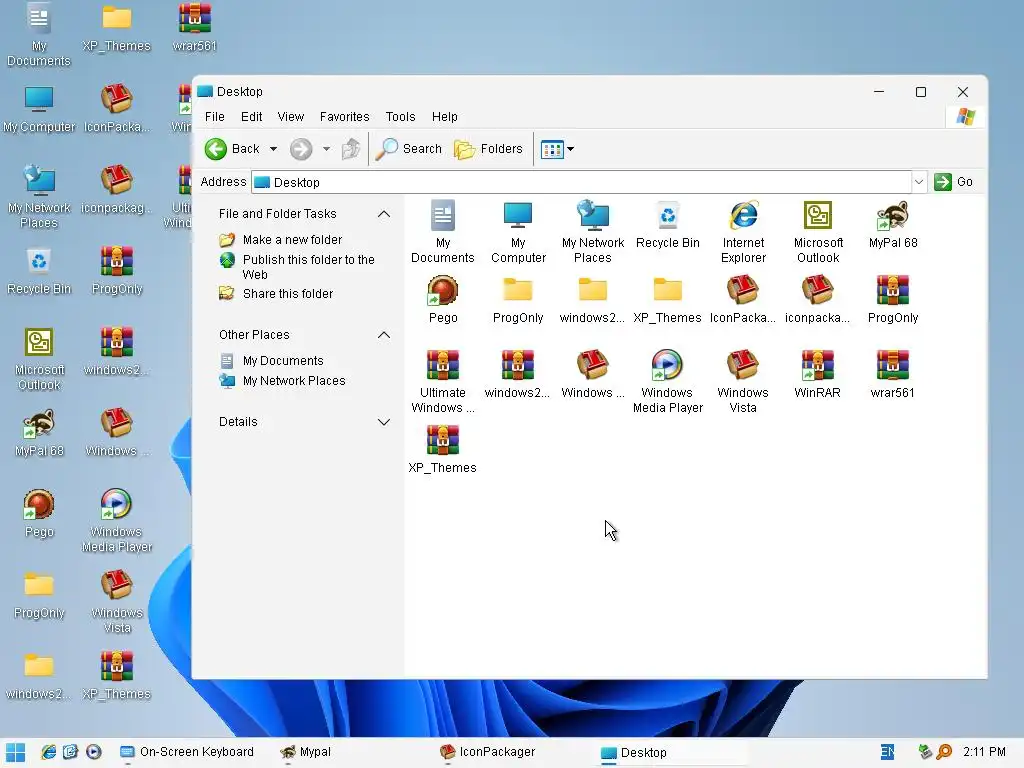Click Media Player quick launch icon

click(93, 752)
